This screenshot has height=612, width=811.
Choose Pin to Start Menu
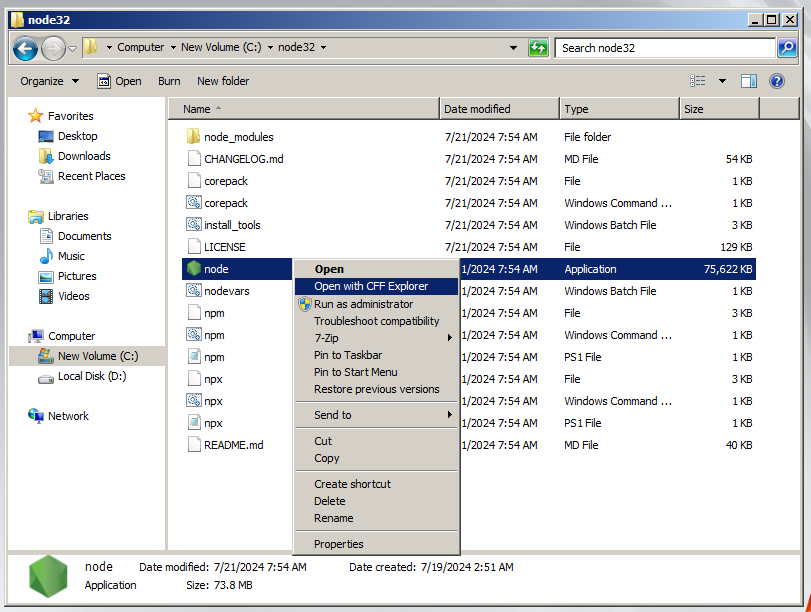[376, 372]
